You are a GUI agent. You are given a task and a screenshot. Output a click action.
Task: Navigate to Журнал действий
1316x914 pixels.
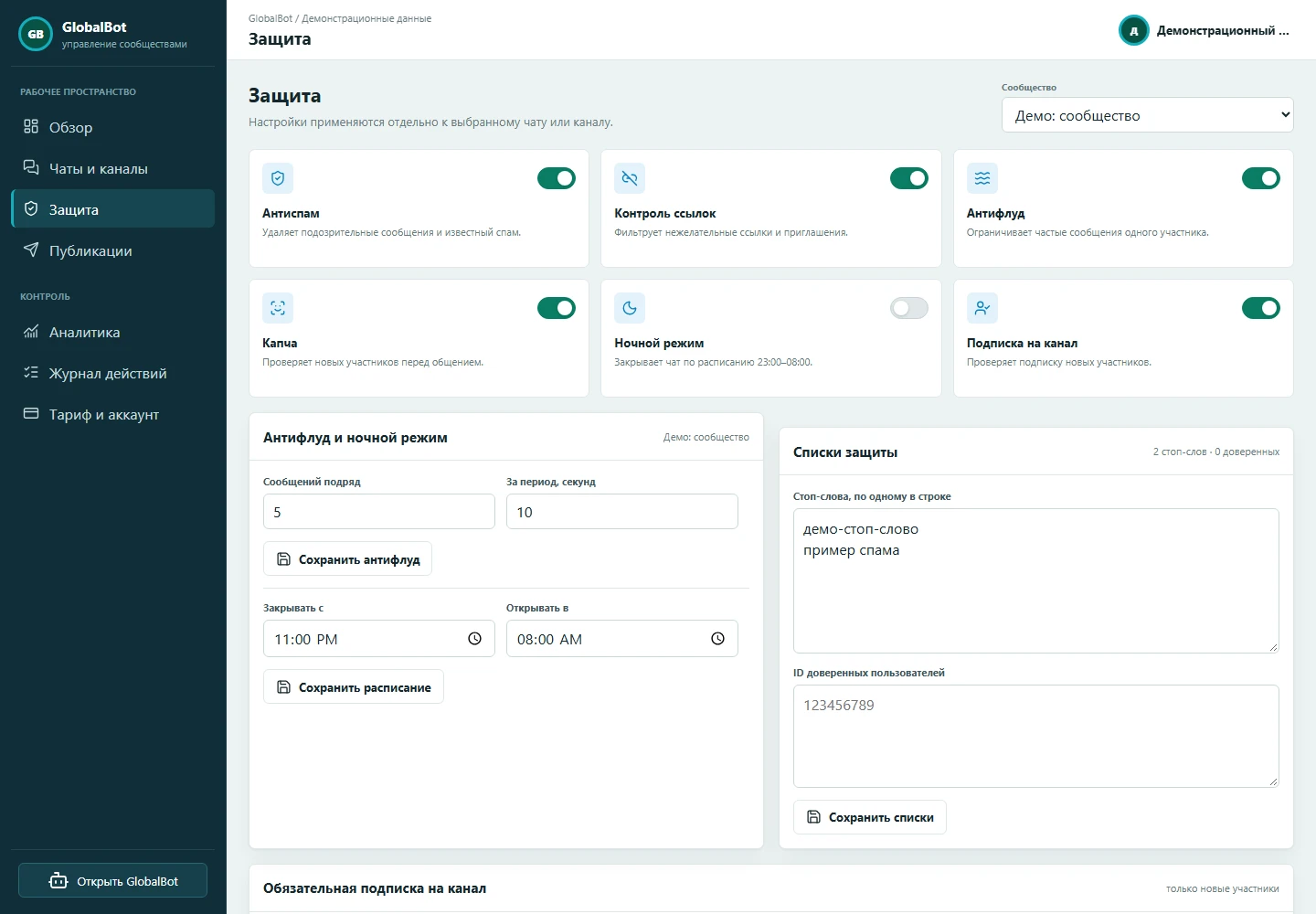tap(113, 373)
